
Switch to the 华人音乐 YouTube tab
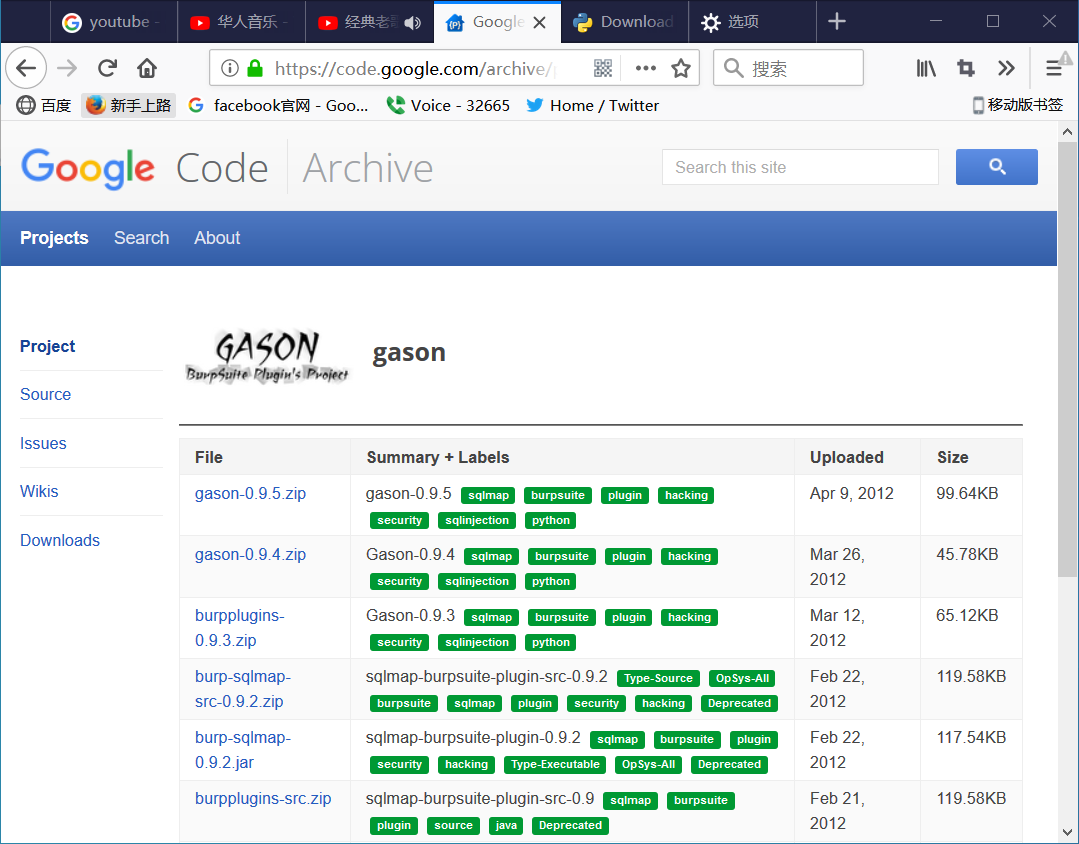pos(242,22)
